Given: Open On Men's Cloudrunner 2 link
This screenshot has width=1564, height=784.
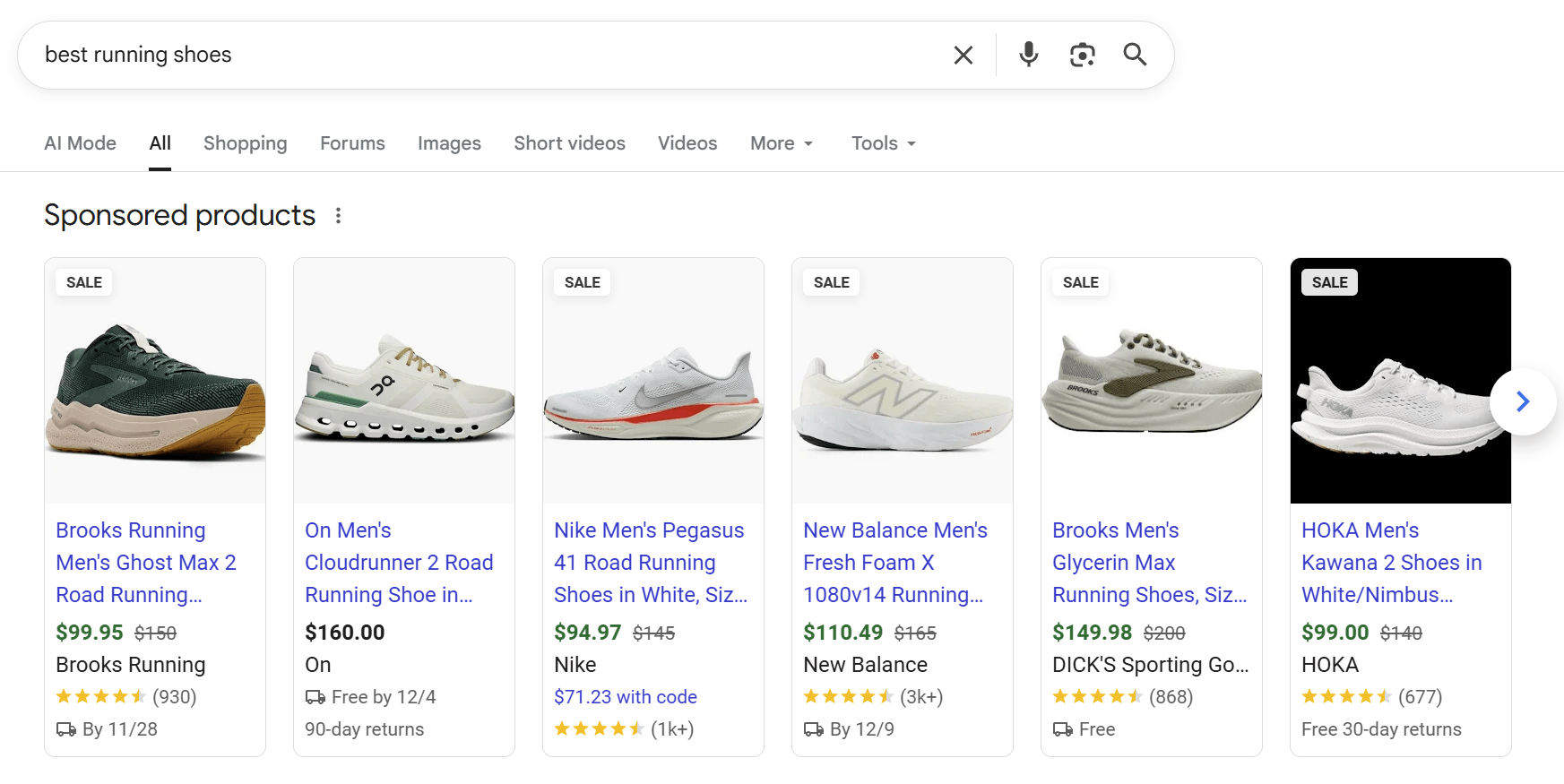Looking at the screenshot, I should click(x=399, y=563).
